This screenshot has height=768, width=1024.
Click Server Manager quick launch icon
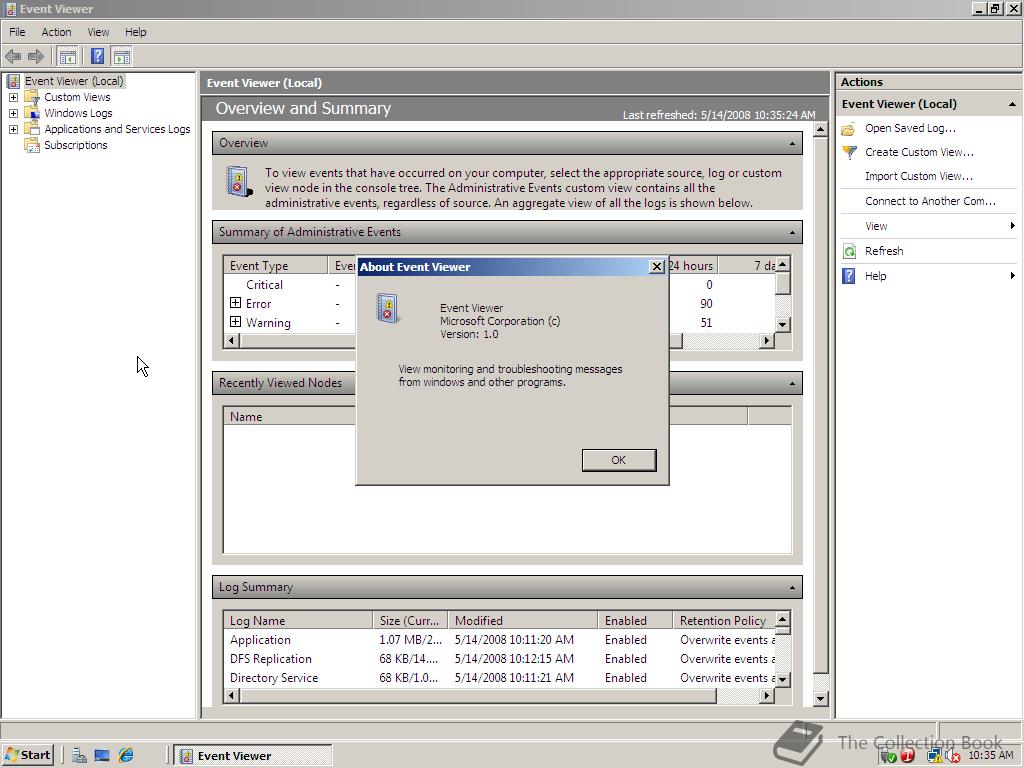[79, 756]
